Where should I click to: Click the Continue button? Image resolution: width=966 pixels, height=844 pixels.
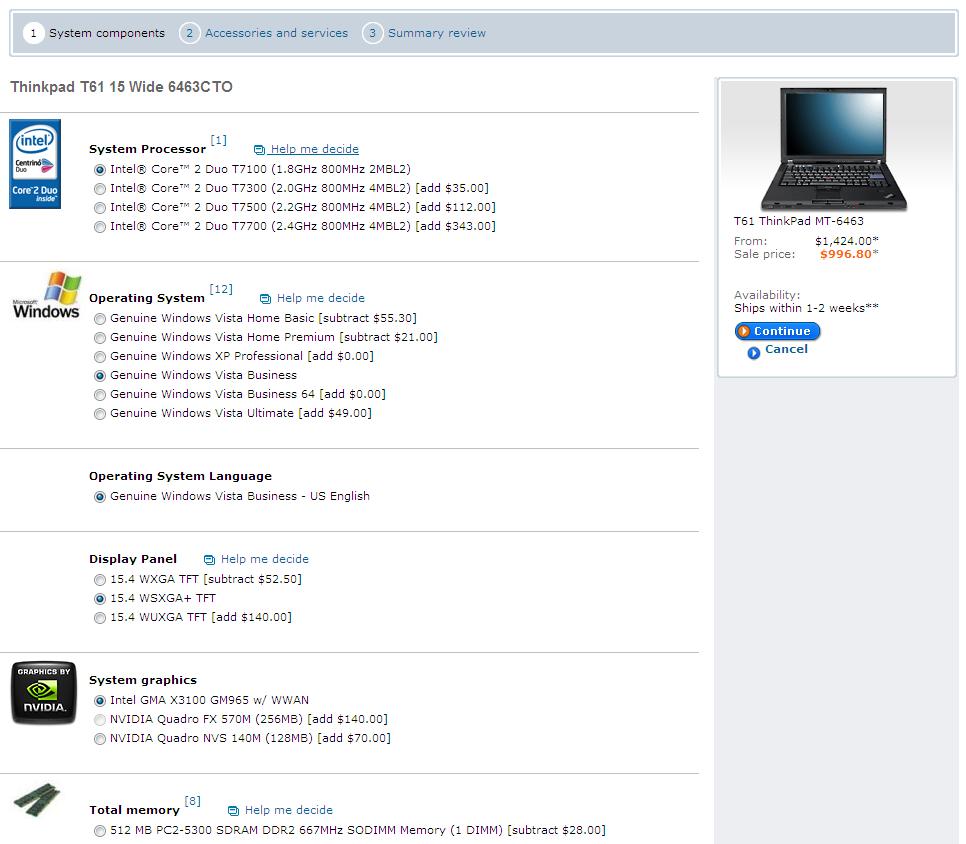pos(777,331)
